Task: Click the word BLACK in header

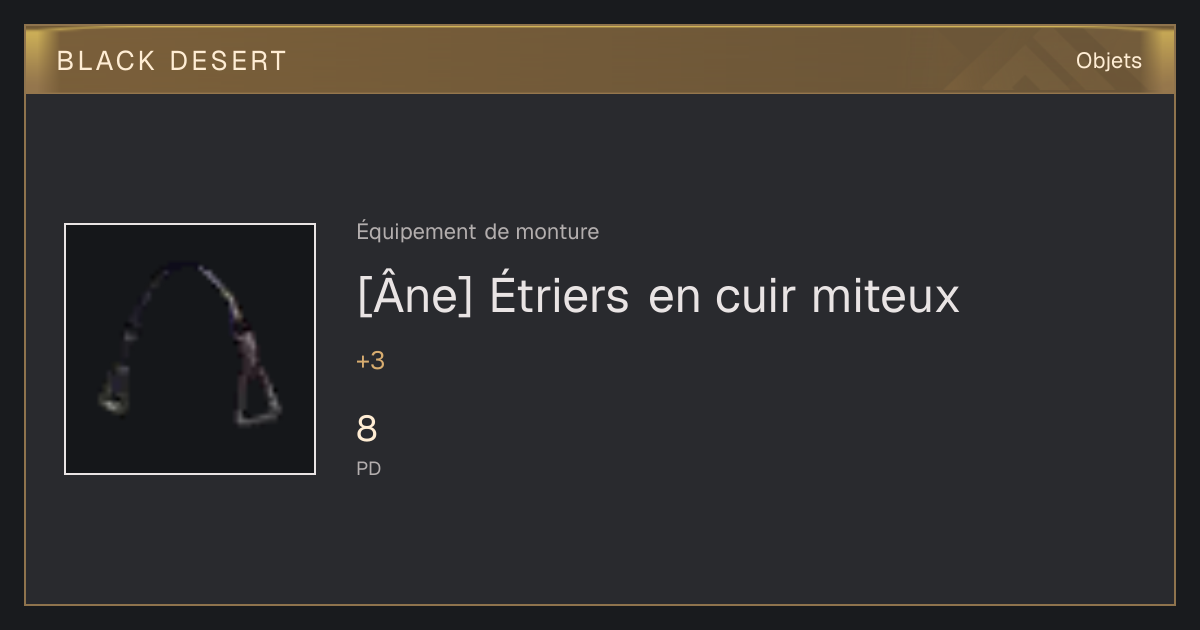Action: click(x=107, y=61)
